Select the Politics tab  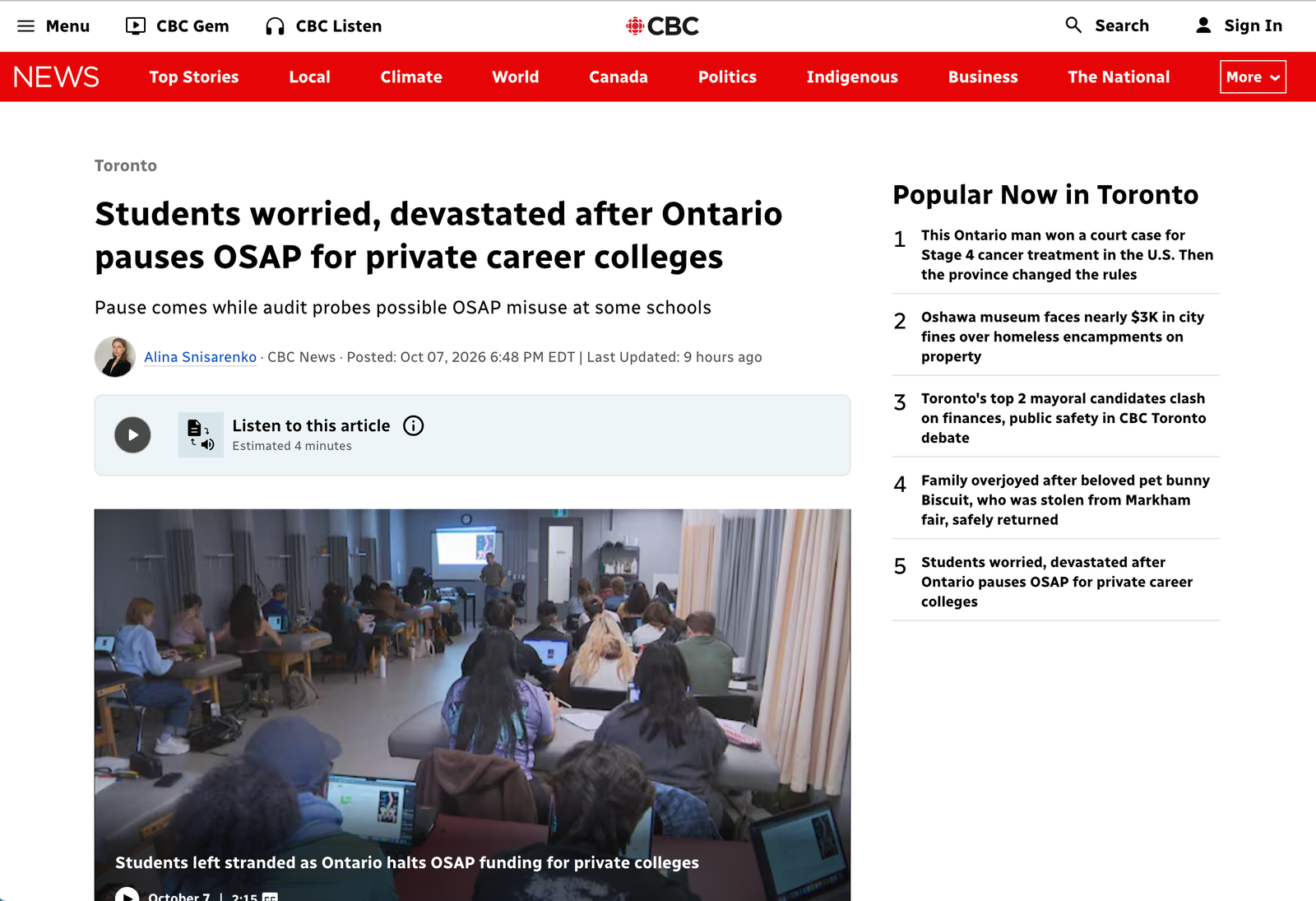727,77
